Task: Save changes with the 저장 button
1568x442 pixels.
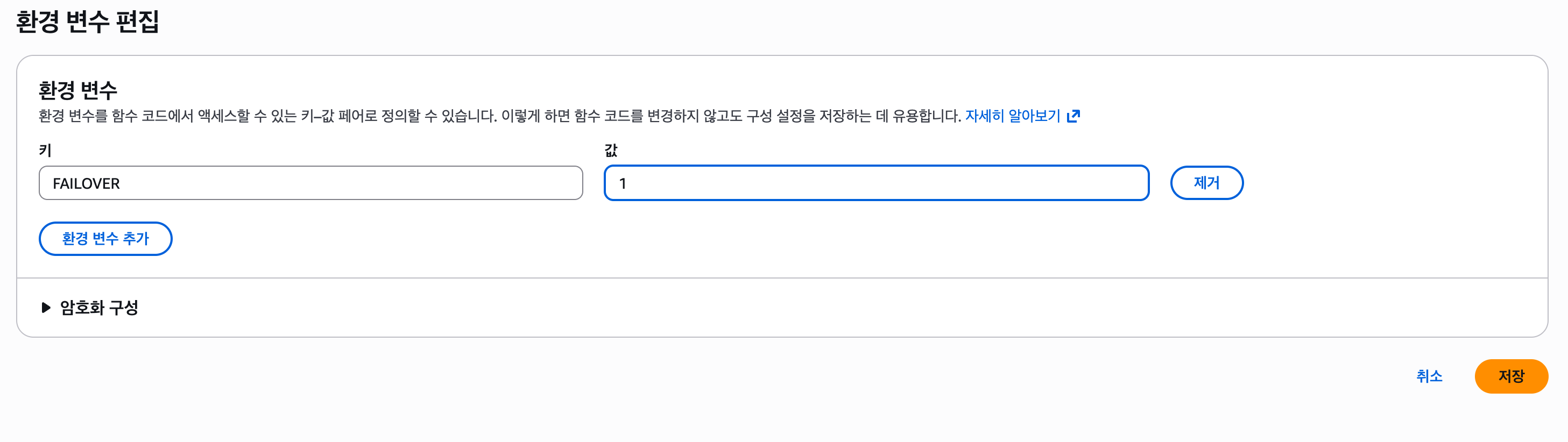Action: coord(1511,376)
